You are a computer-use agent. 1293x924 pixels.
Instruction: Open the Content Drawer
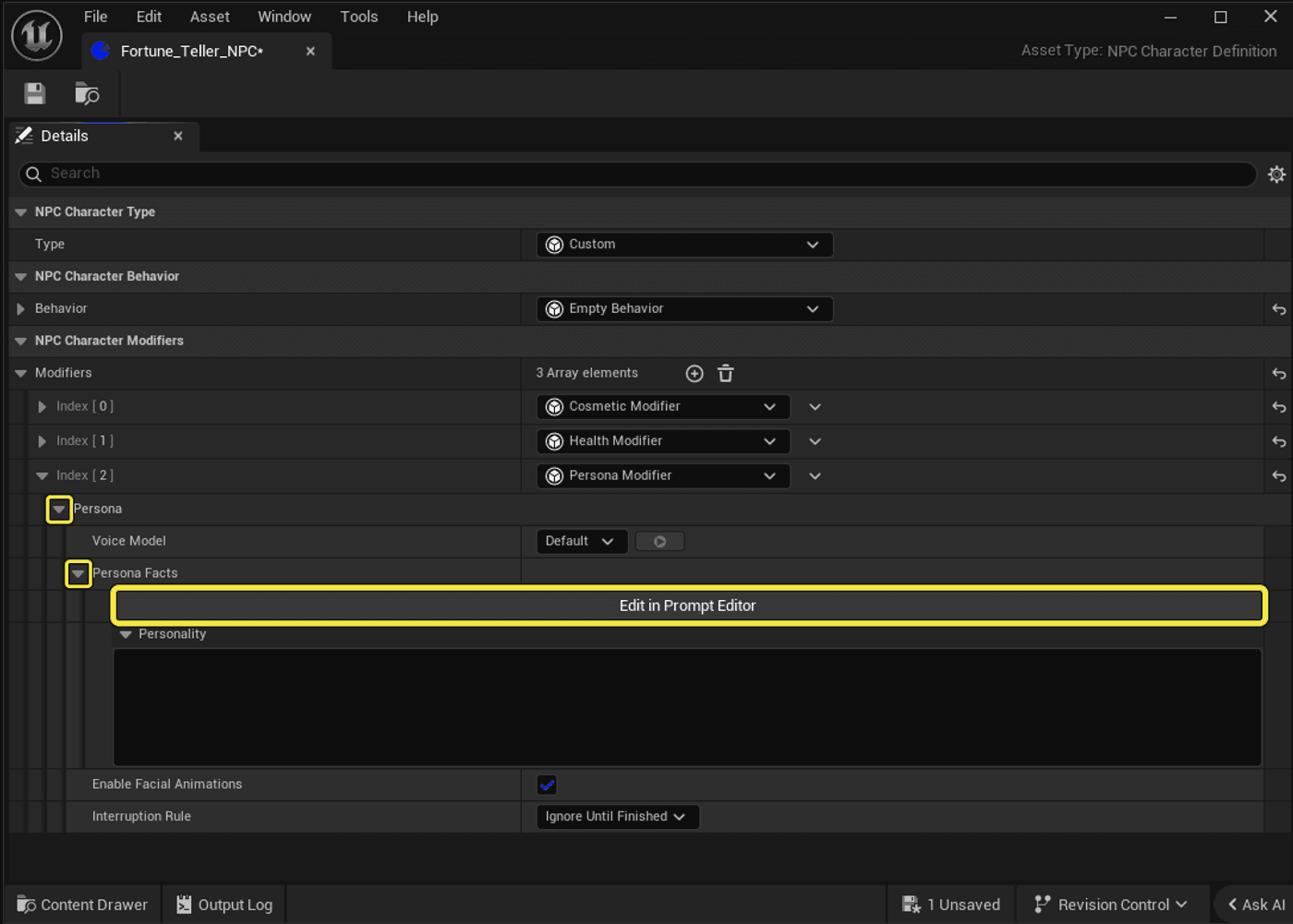[x=82, y=905]
